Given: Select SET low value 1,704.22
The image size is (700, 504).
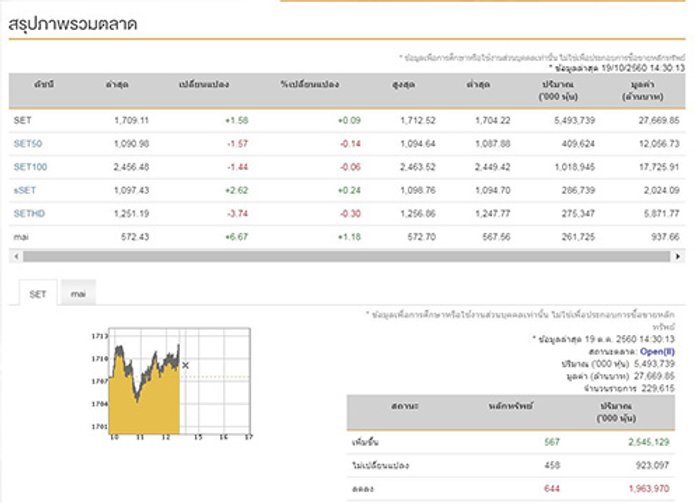Looking at the screenshot, I should click(492, 121).
